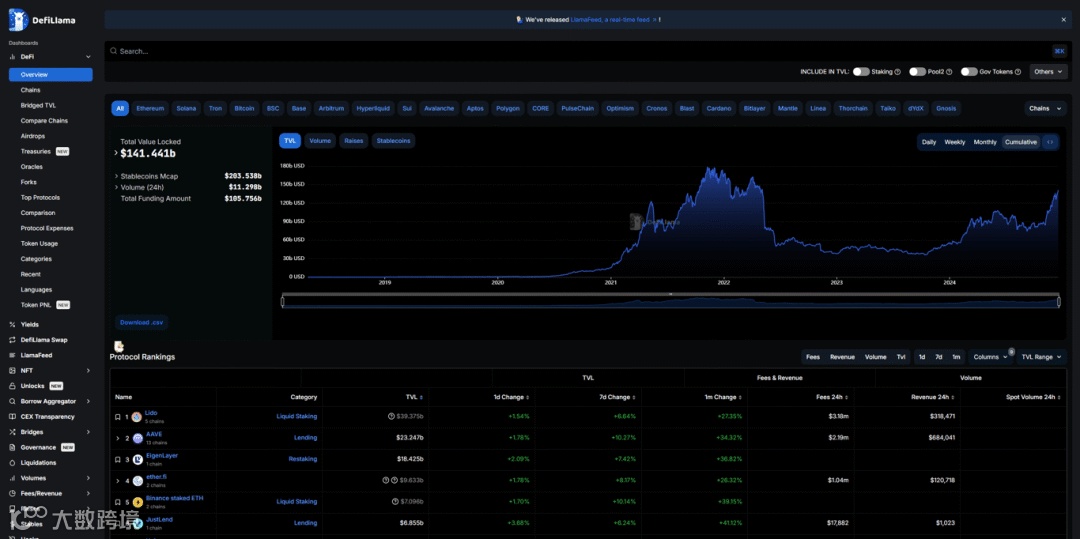The image size is (1080, 539).
Task: Close the LlamaFeed announcement banner
Action: point(1063,20)
